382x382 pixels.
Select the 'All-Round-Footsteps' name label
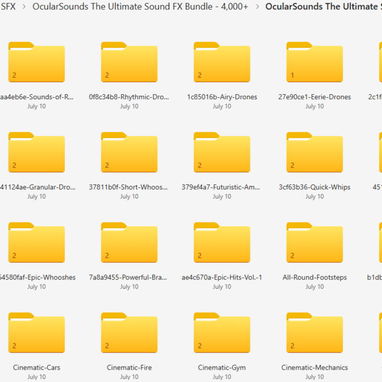[x=315, y=277]
